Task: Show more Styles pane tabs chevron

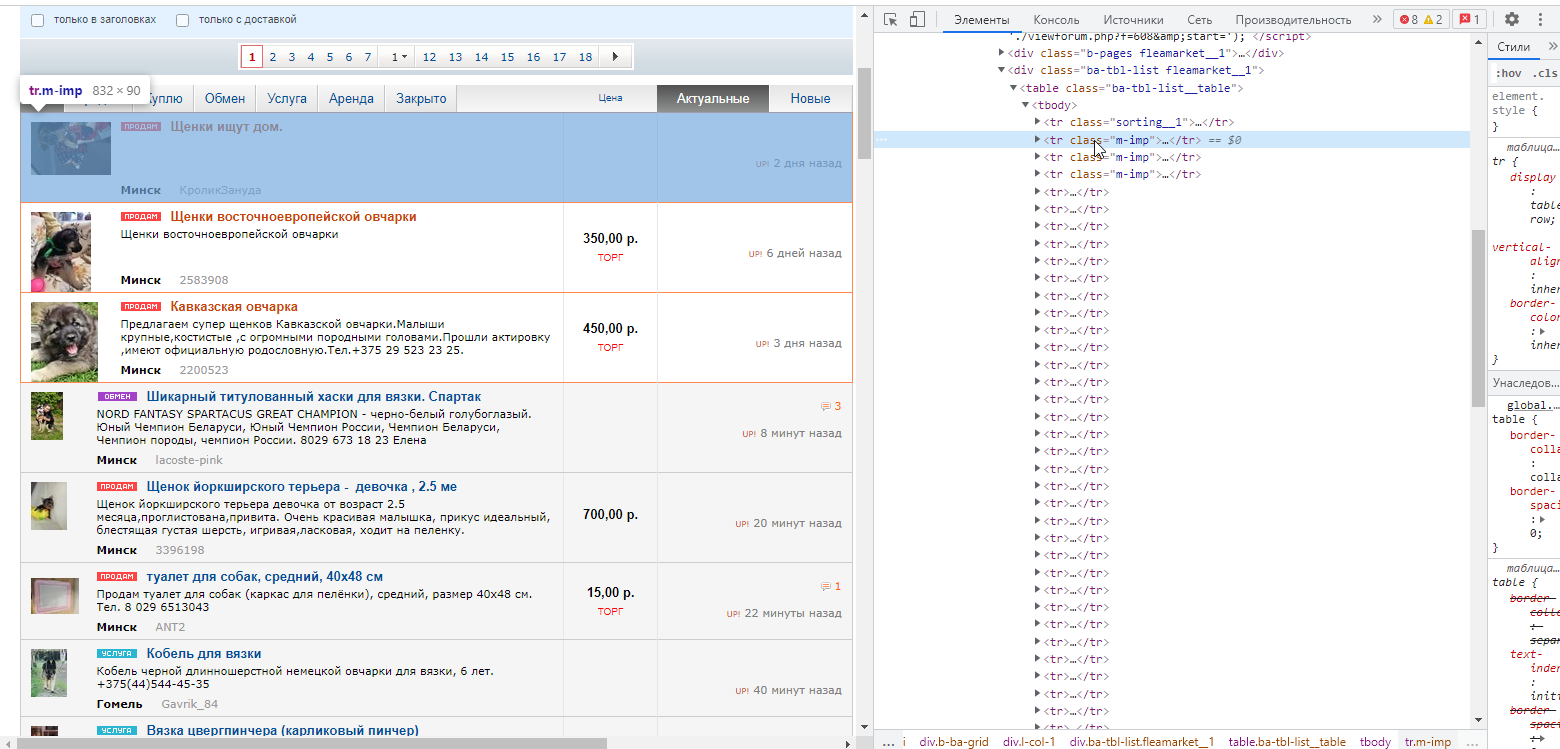Action: pyautogui.click(x=1552, y=47)
